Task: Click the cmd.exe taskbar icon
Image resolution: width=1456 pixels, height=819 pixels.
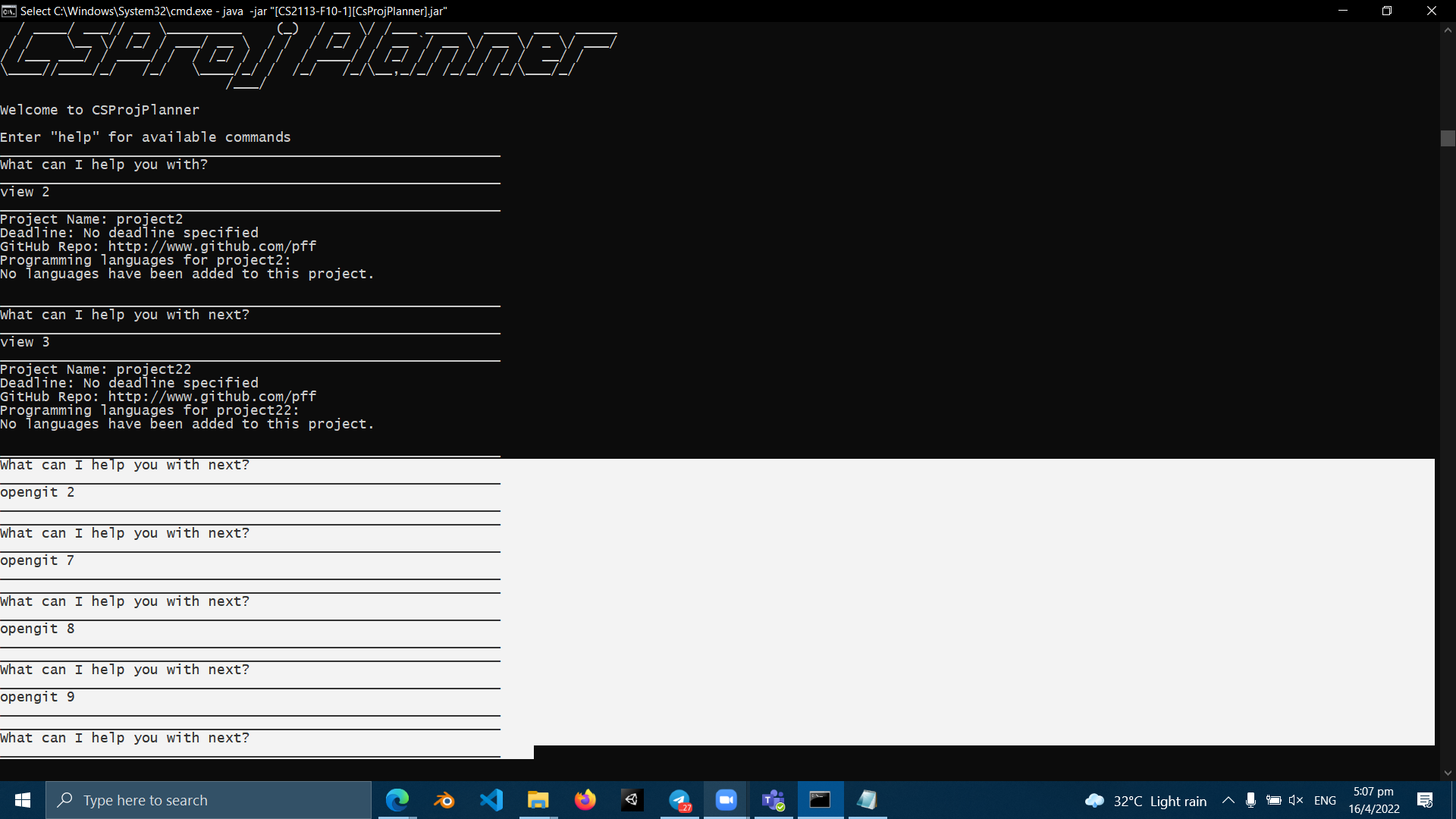Action: (821, 800)
